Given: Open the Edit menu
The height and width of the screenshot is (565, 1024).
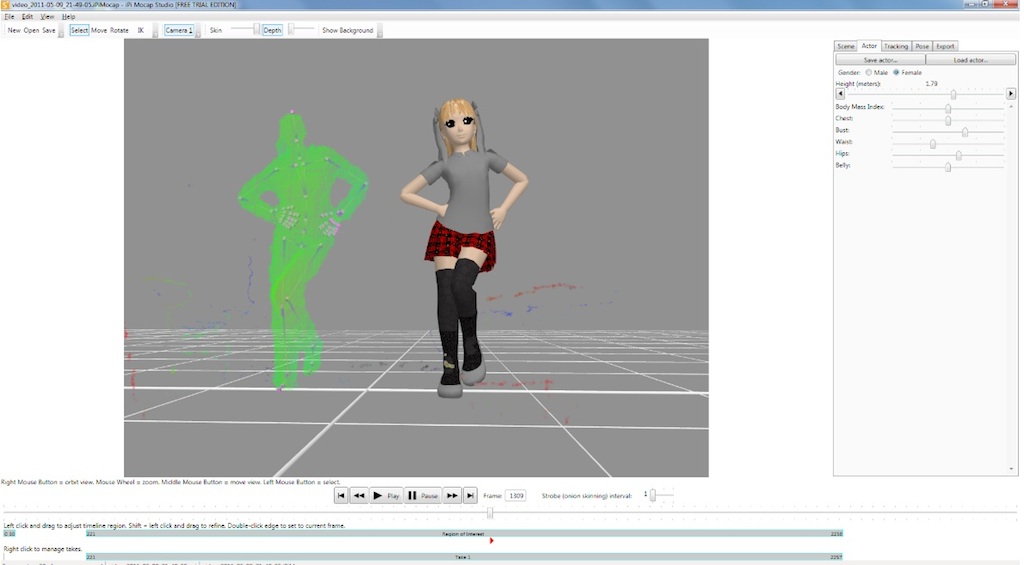Looking at the screenshot, I should click(27, 16).
